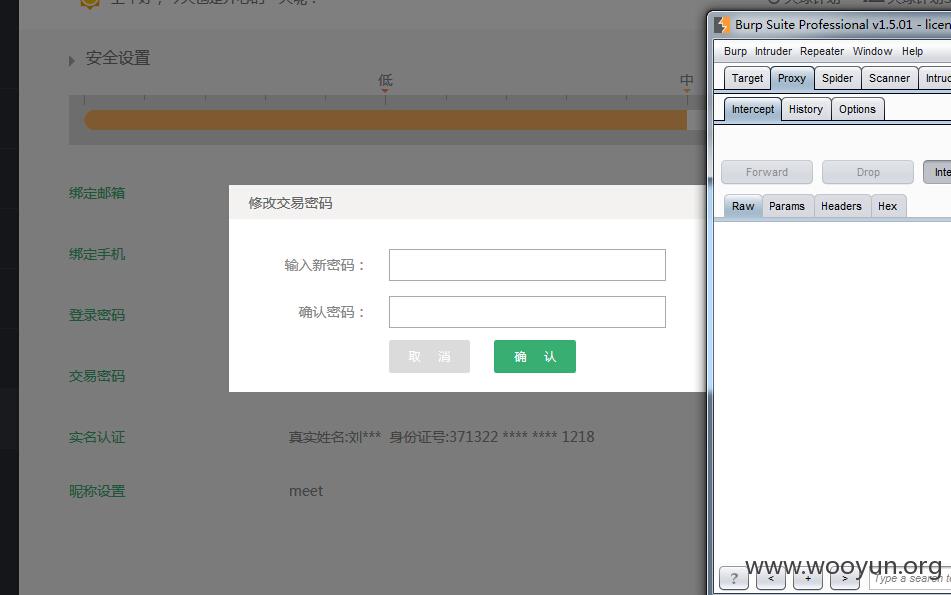The height and width of the screenshot is (595, 951).
Task: Open the Intruder menu in Burp Suite
Action: pyautogui.click(x=773, y=52)
